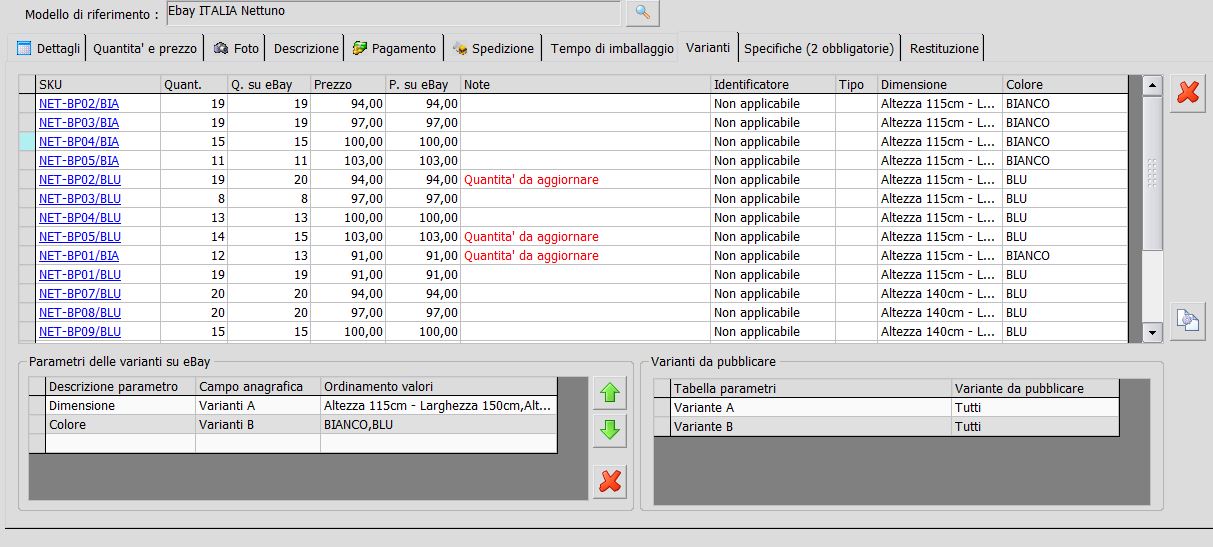Click Quantita' da aggiornare note for NET-BP02/BLU

click(x=531, y=179)
